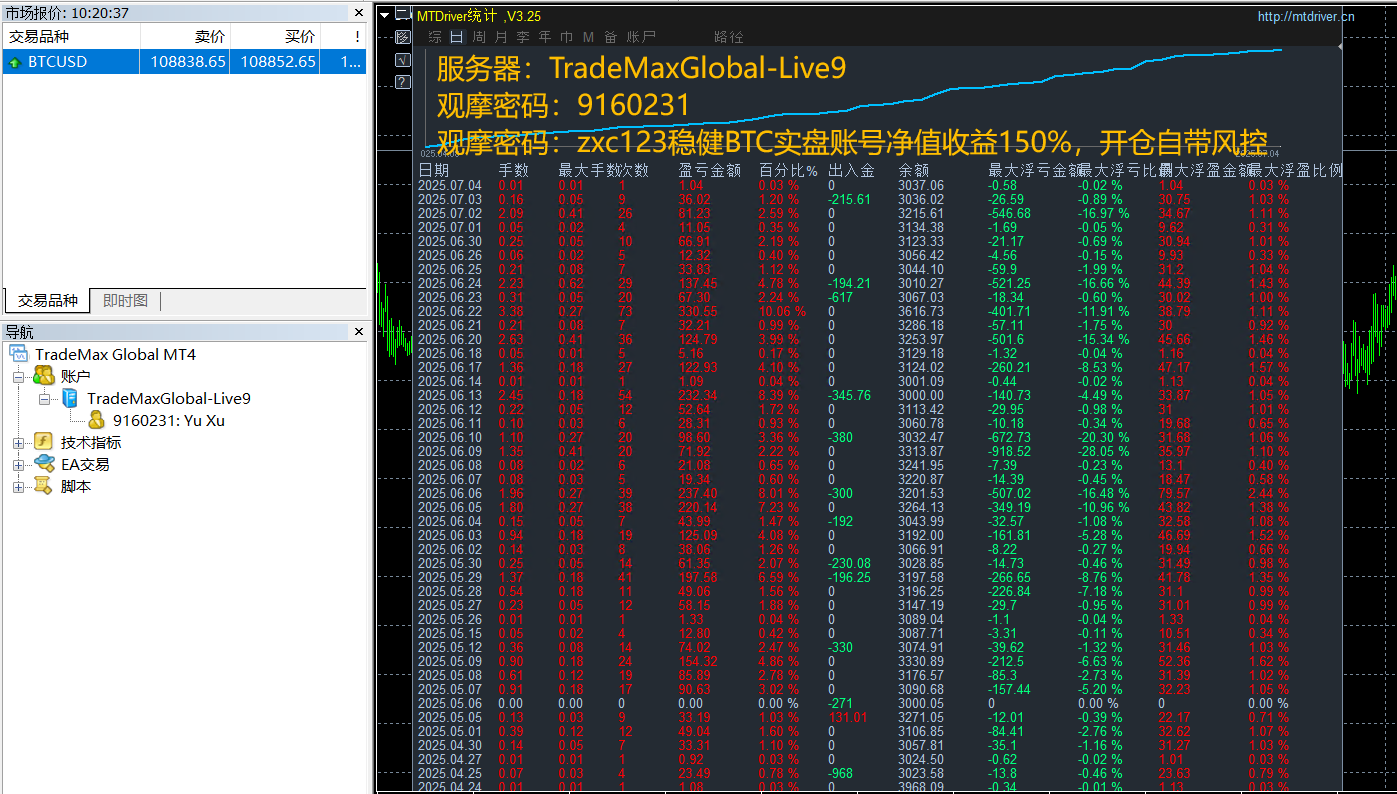The image size is (1397, 794).
Task: Click the 账户 accounts group icon
Action: click(44, 376)
